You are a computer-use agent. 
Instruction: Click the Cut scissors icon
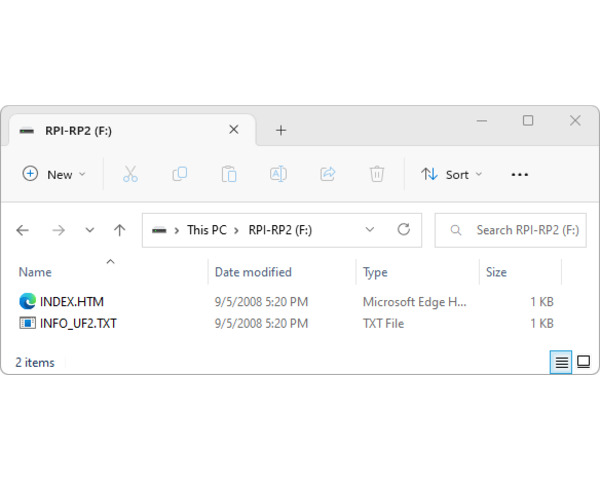pos(130,174)
